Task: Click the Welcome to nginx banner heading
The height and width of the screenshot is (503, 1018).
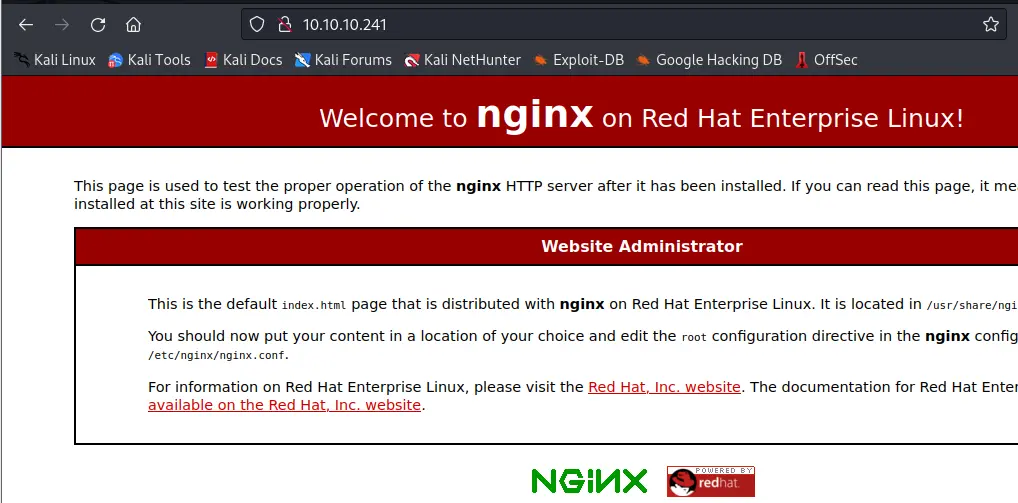Action: click(x=641, y=116)
